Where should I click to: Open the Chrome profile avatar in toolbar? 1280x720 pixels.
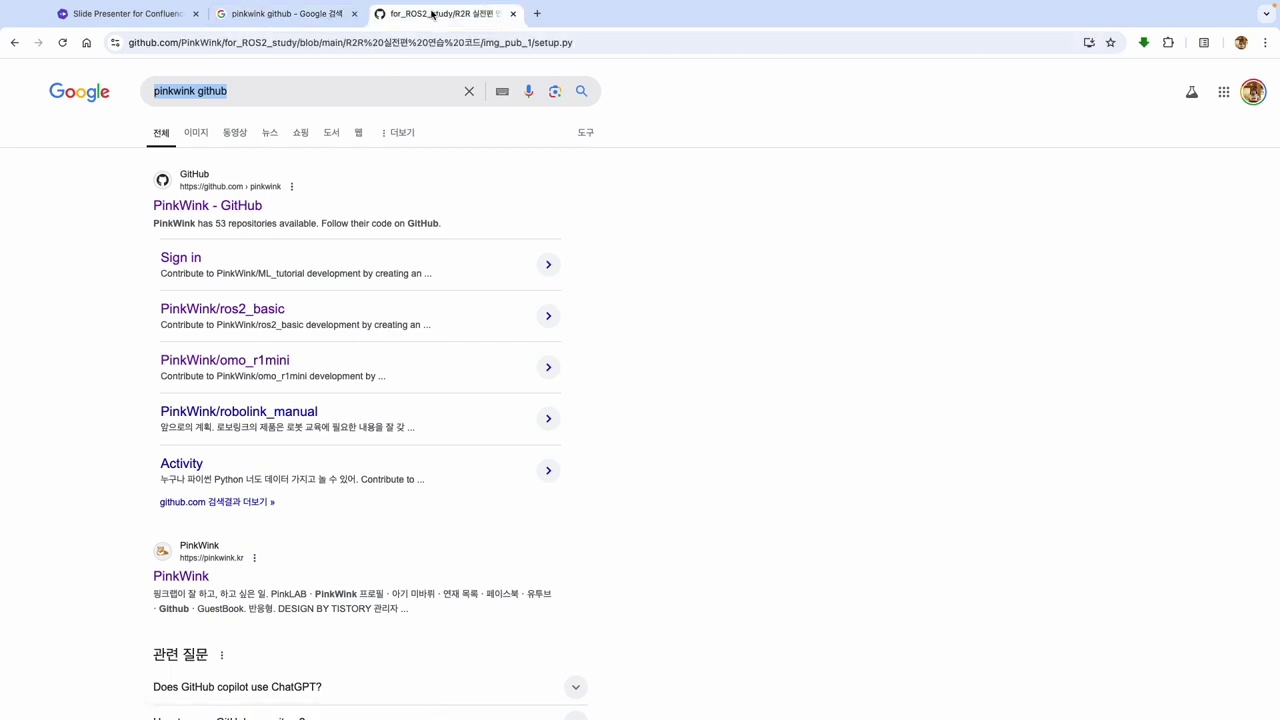pos(1241,43)
